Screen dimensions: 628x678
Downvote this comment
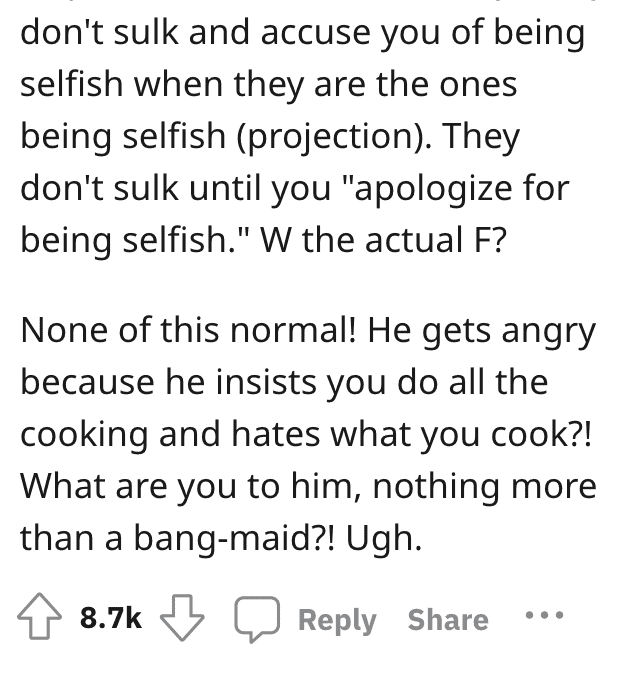(x=182, y=617)
